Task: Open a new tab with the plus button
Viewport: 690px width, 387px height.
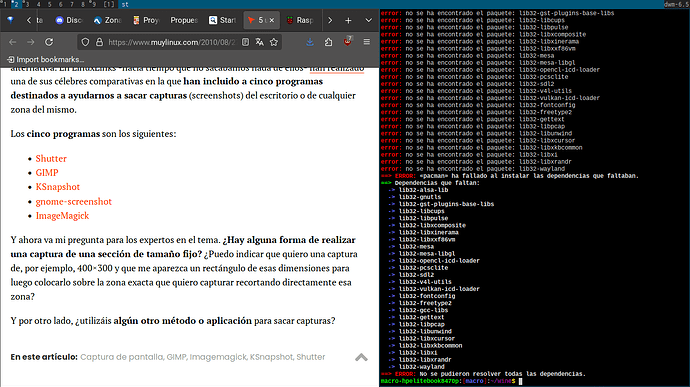Action: 348,20
